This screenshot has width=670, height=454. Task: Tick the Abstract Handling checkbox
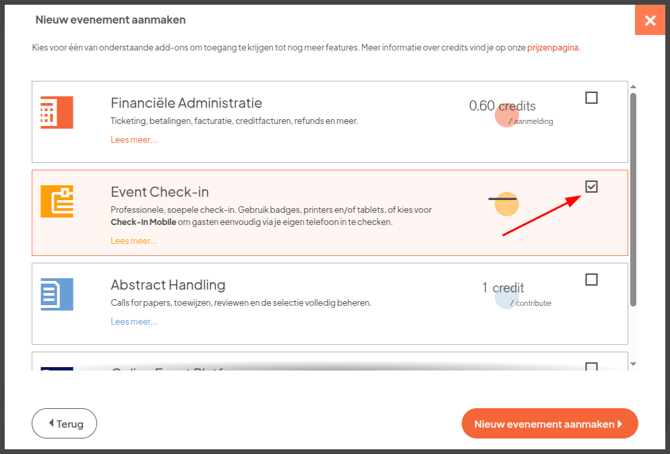pos(591,280)
